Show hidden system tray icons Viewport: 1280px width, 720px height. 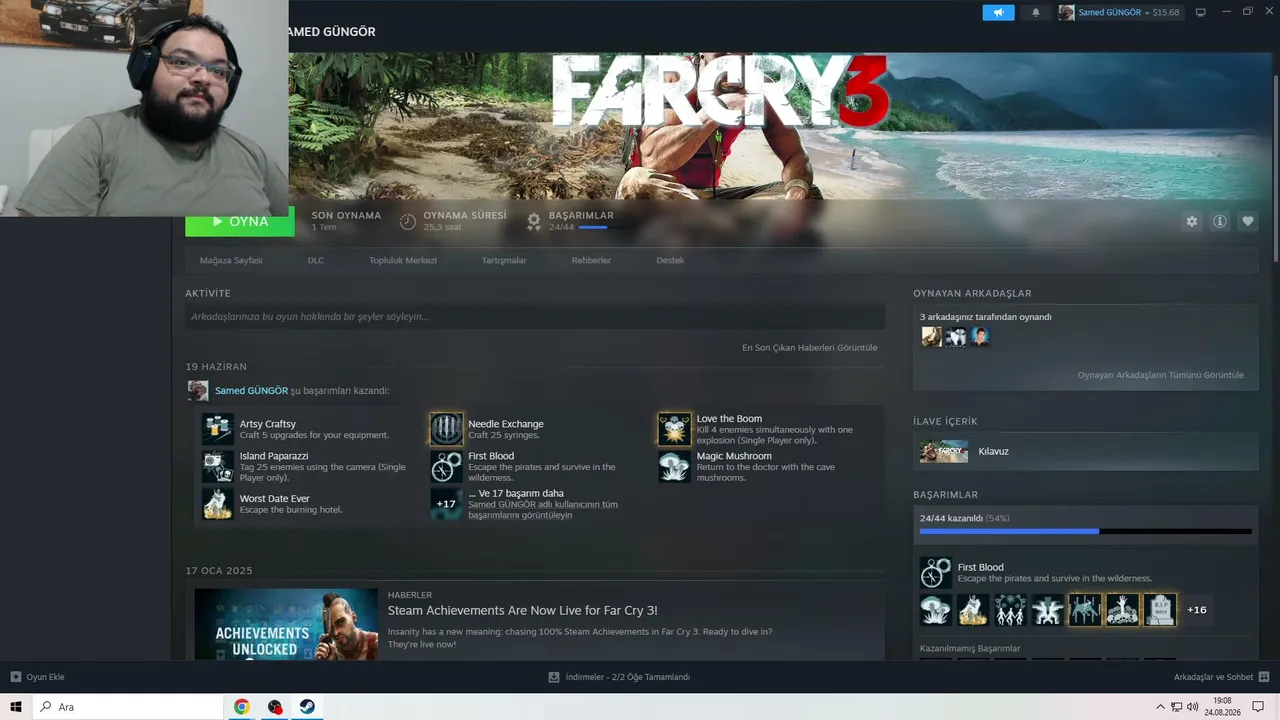point(1160,707)
